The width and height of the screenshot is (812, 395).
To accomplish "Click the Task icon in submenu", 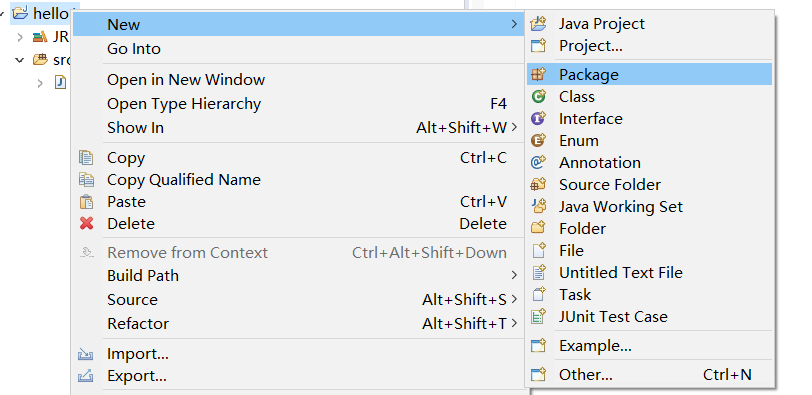I will click(539, 295).
